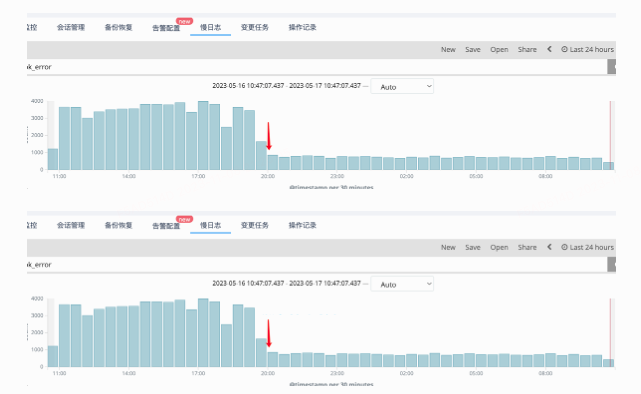Focus the query field in the lower panel
The width and height of the screenshot is (641, 394).
pyautogui.click(x=317, y=264)
